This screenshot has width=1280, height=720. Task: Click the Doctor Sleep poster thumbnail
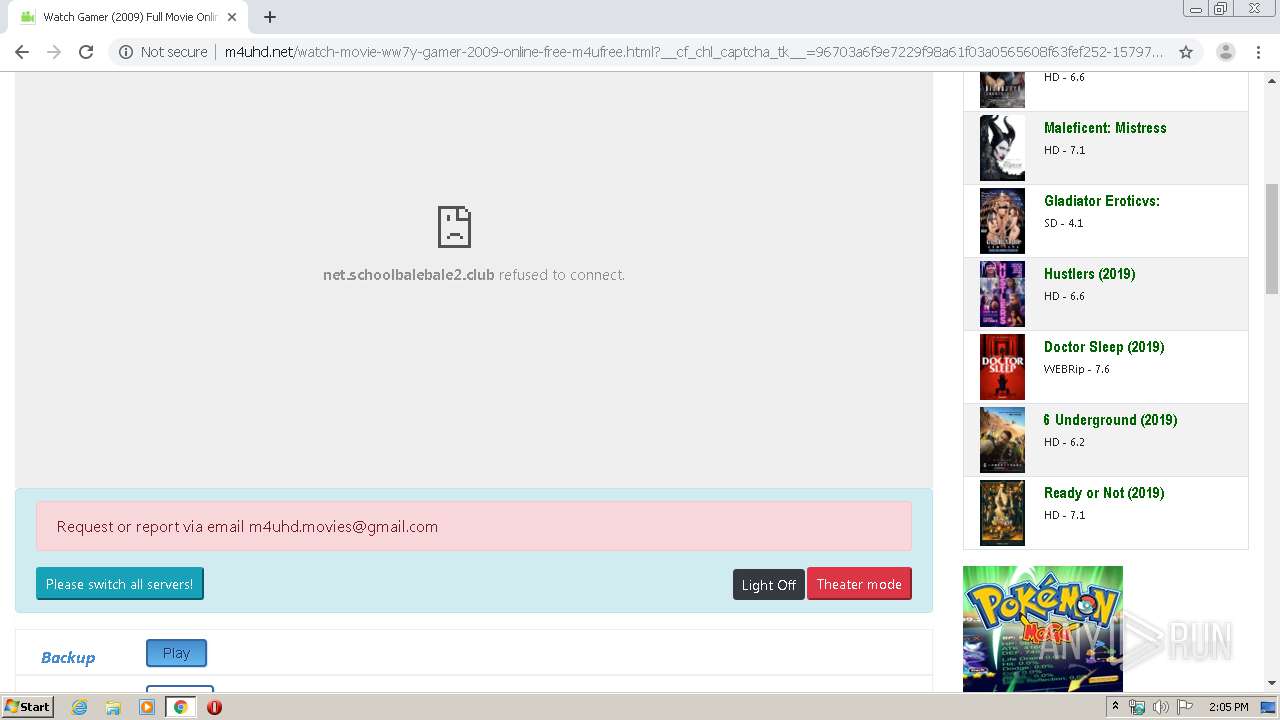click(x=1002, y=367)
